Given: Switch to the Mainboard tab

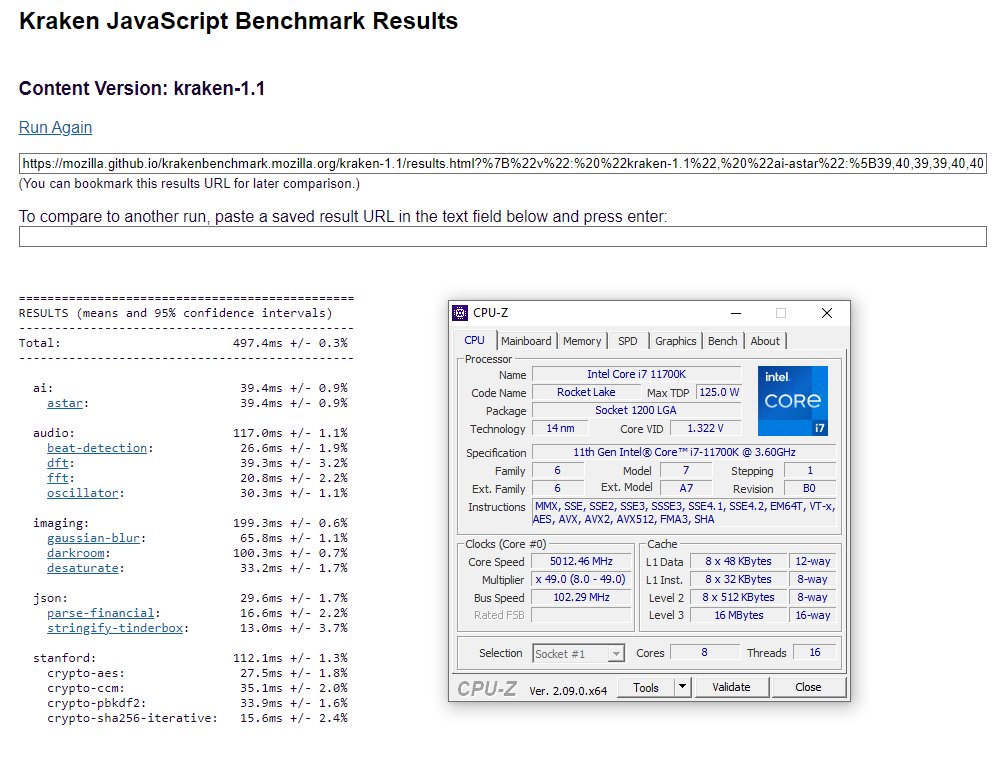Looking at the screenshot, I should pyautogui.click(x=526, y=341).
